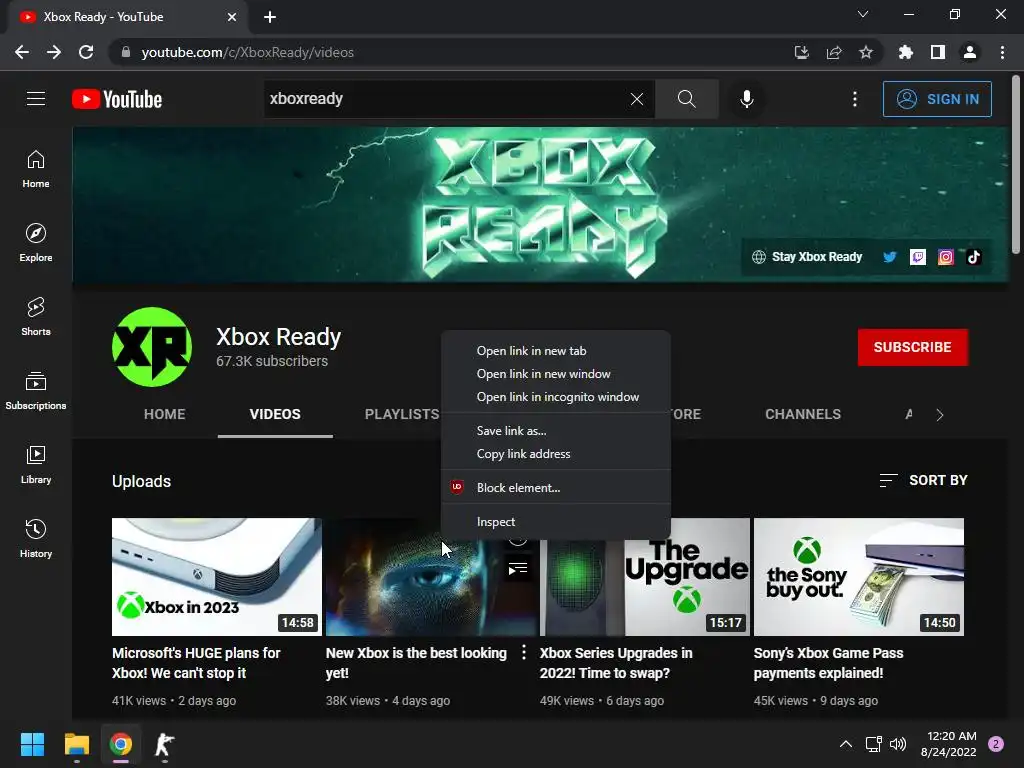Select Save link as...

556,430
